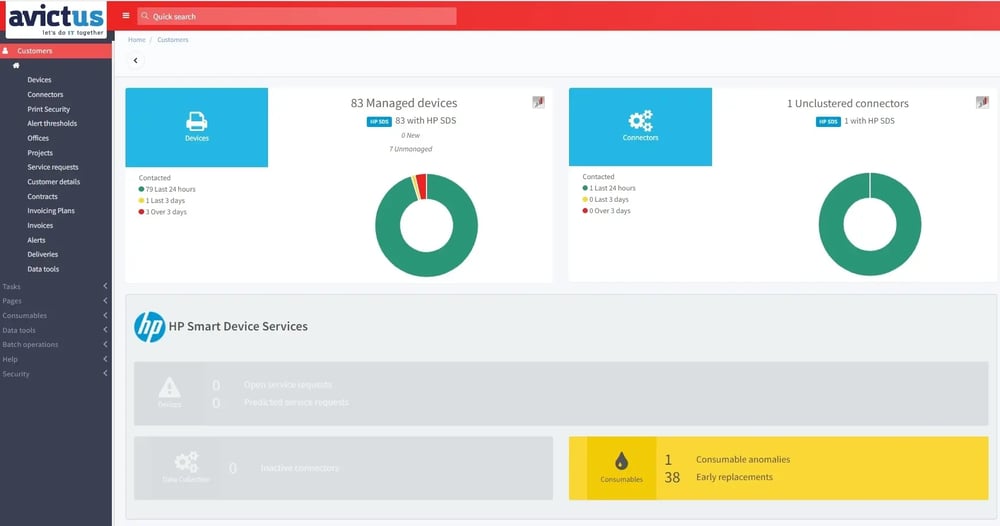This screenshot has width=1000, height=526.
Task: Click the Connectors gears tile icon
Action: pos(640,121)
